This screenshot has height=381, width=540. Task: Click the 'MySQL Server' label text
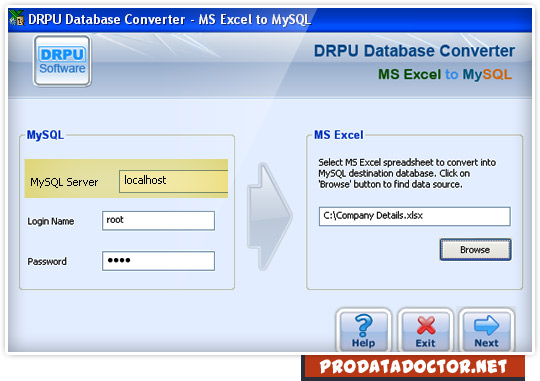coord(64,182)
